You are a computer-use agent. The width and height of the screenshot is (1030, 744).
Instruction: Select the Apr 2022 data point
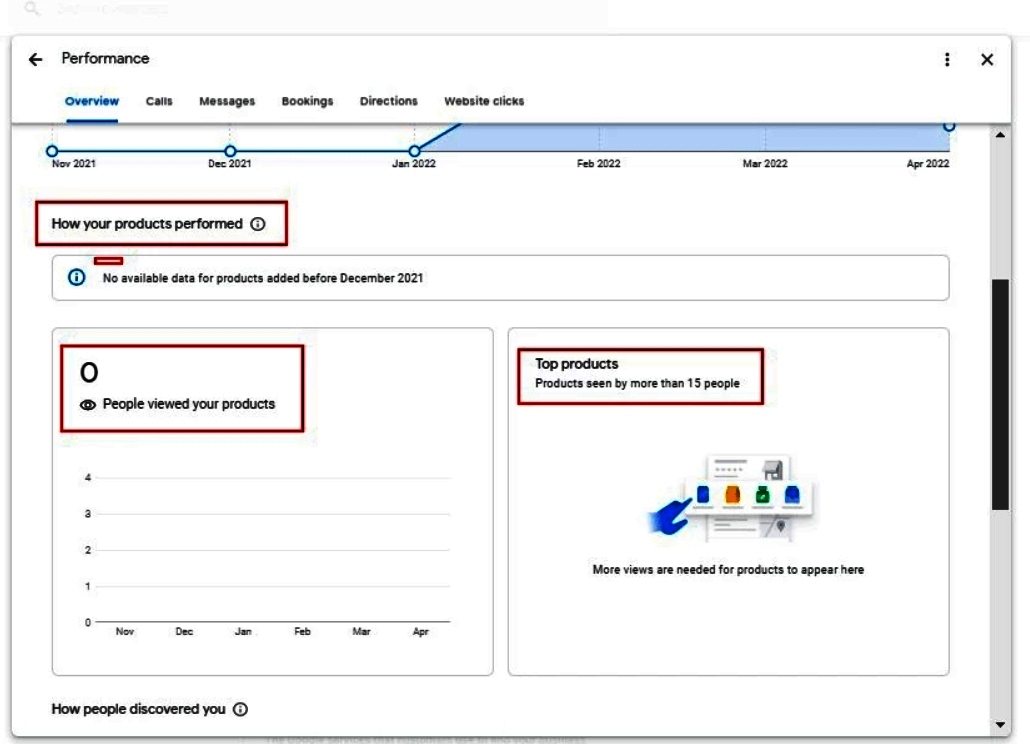(948, 127)
